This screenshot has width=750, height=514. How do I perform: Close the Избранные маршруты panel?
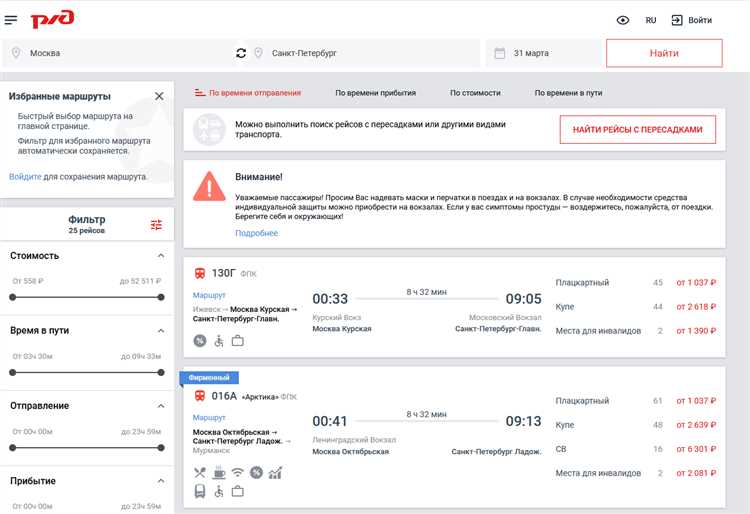click(x=159, y=96)
